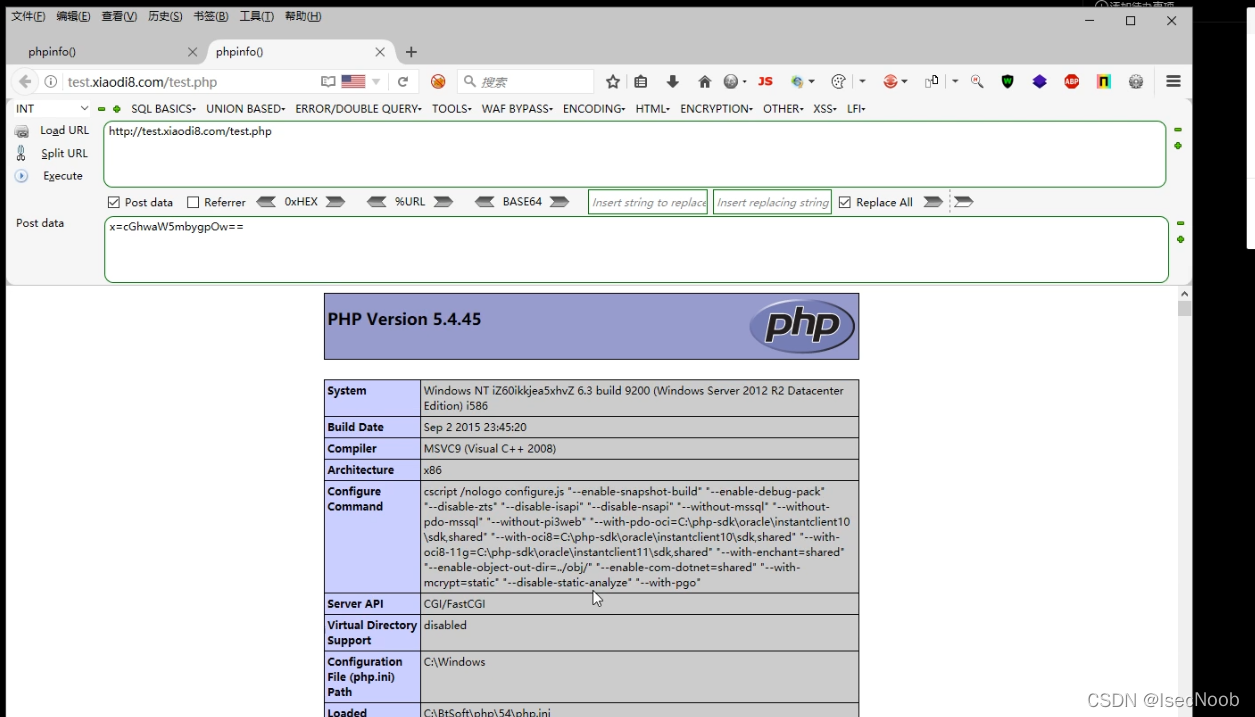Open the Adblock Plus ABP icon
Viewport: 1255px width, 717px height.
point(1071,82)
